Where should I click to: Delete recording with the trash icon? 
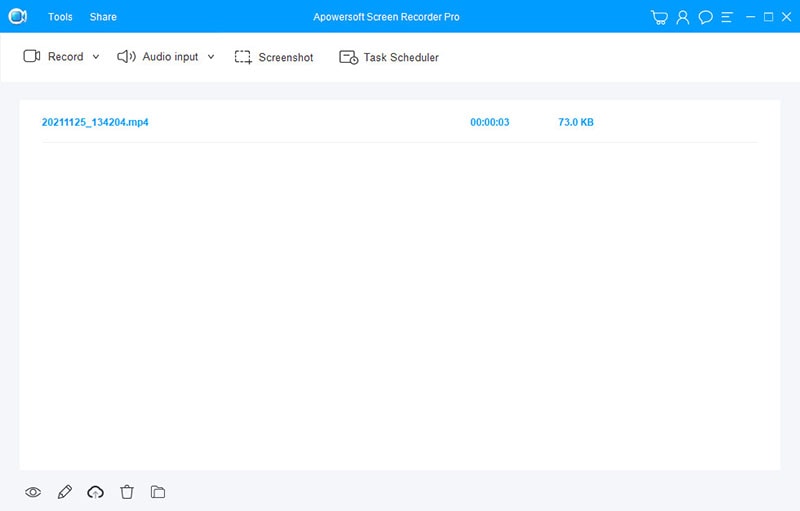click(127, 492)
